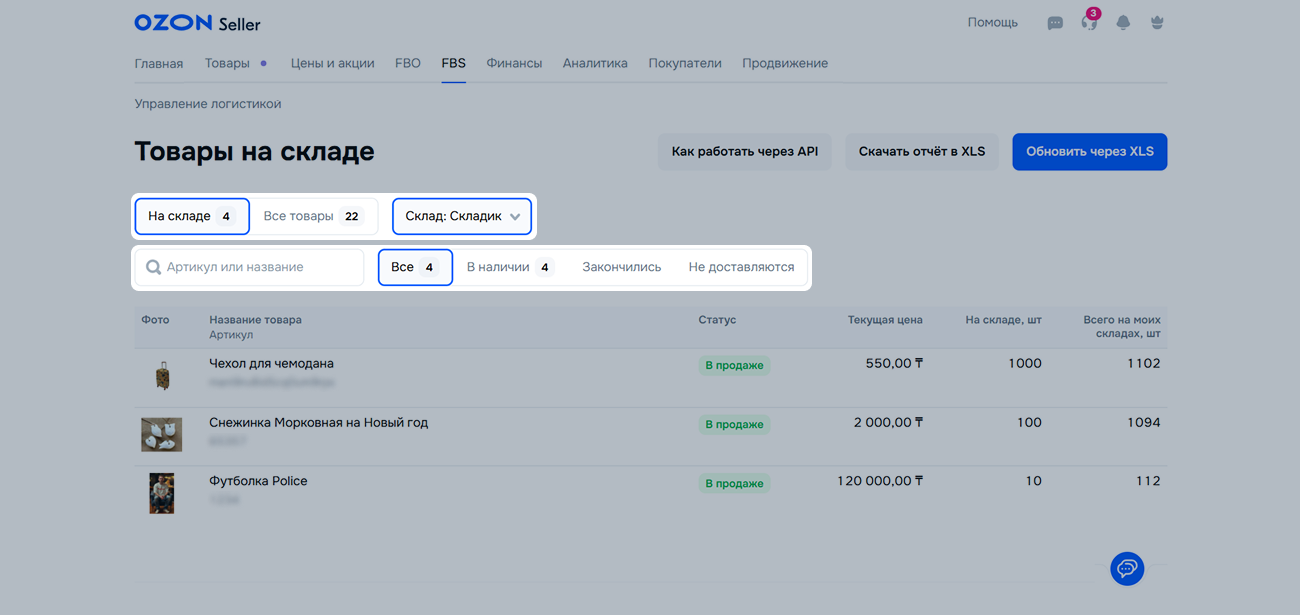
Task: Expand the Склад: Складик dropdown
Action: (462, 216)
